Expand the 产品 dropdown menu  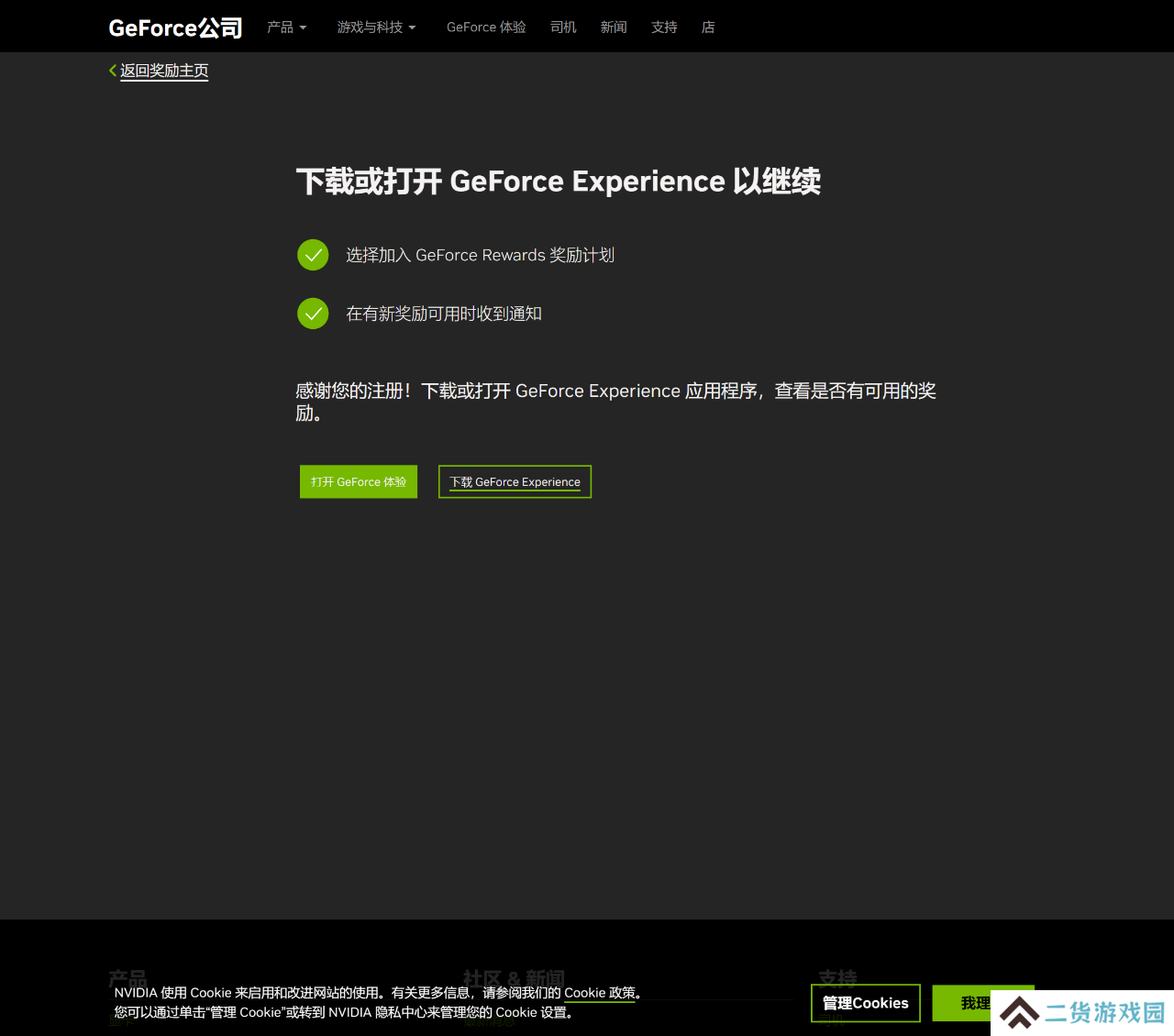click(286, 28)
